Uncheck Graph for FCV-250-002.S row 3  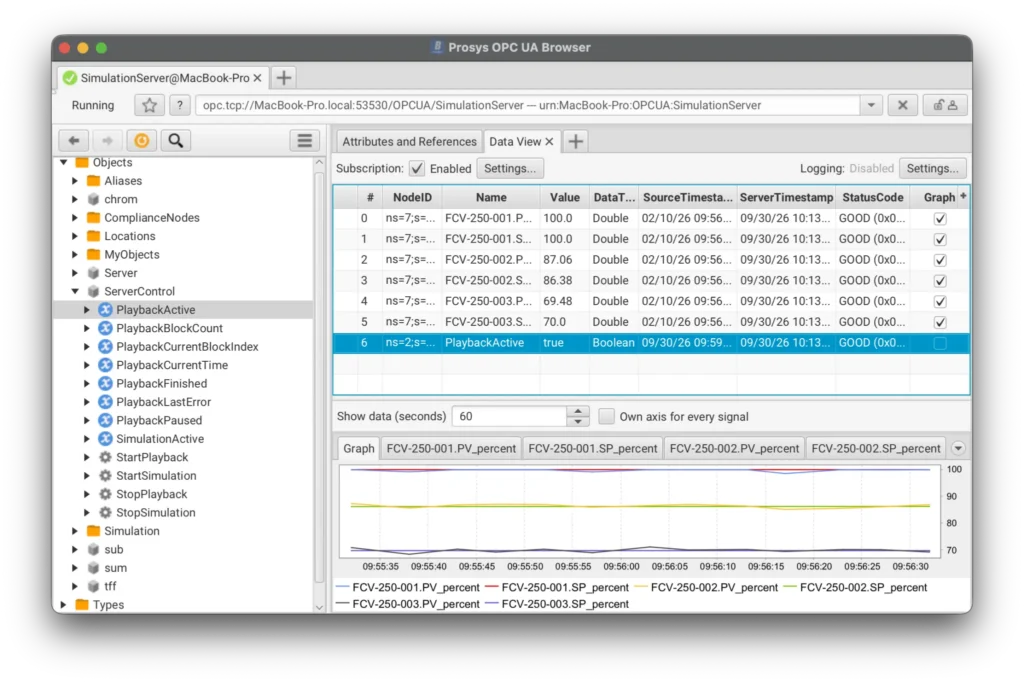[x=940, y=281]
